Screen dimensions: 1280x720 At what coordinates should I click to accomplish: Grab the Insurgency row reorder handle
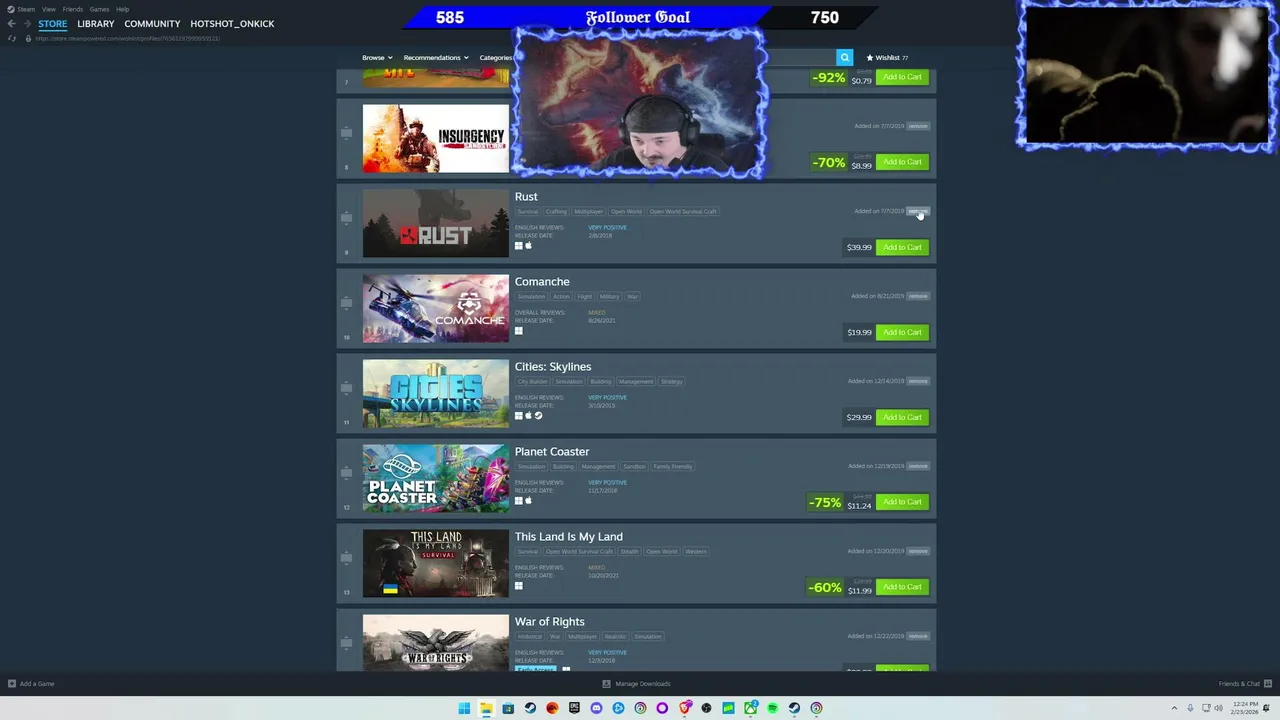346,132
